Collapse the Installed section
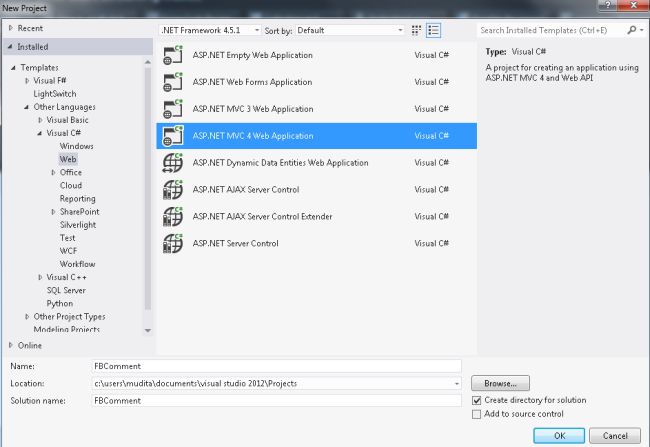This screenshot has height=447, width=650. click(10, 47)
